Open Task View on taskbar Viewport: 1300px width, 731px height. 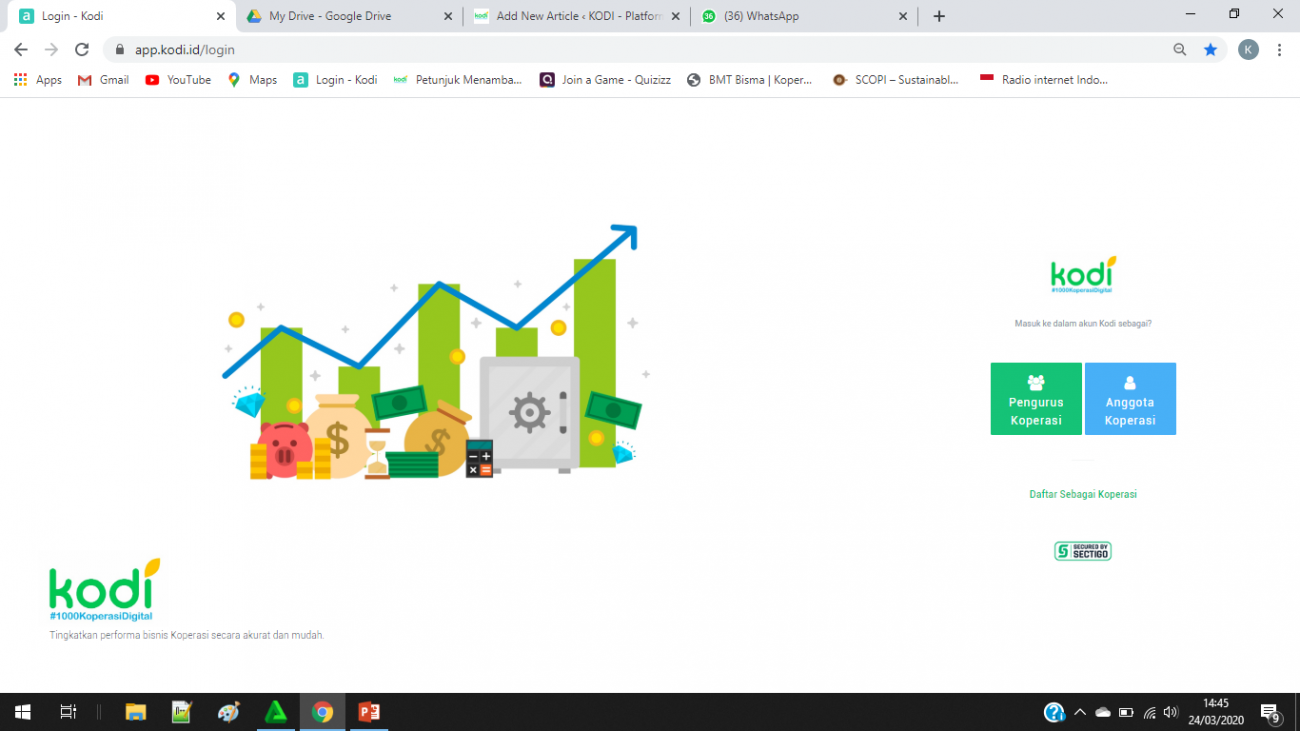coord(68,712)
